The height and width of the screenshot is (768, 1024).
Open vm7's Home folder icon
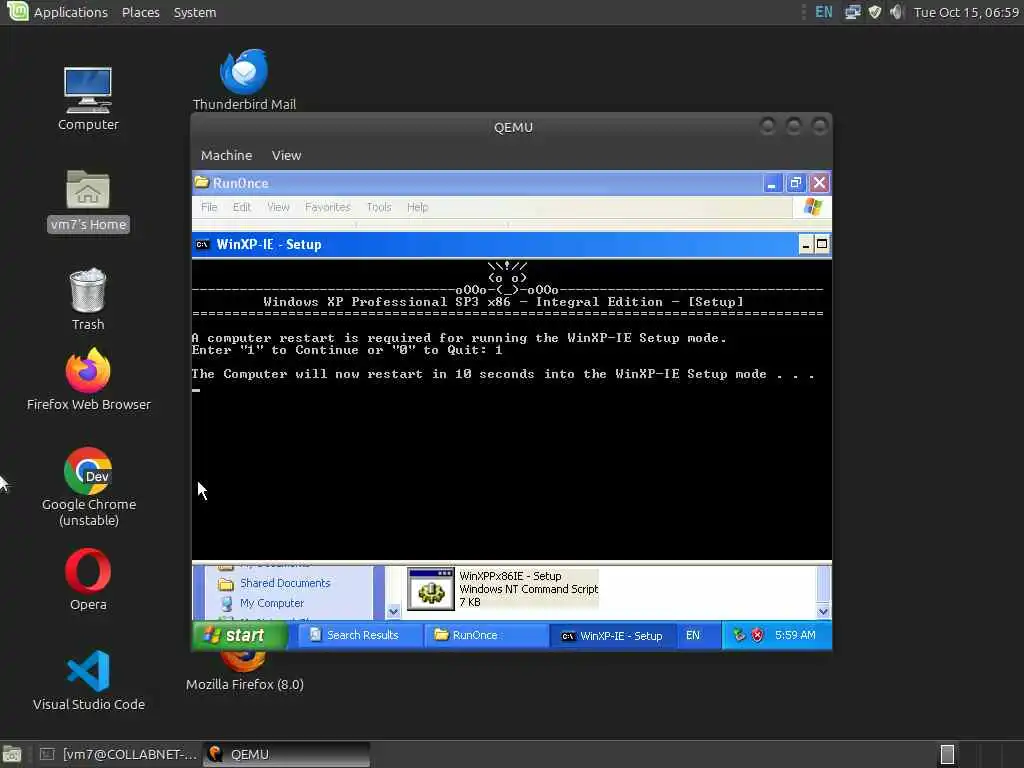coord(88,188)
